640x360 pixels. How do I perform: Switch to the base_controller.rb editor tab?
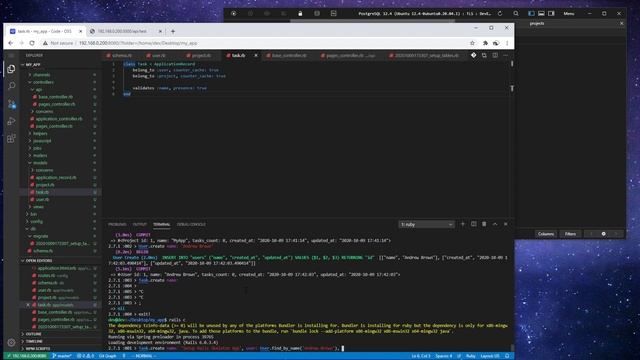[289, 56]
